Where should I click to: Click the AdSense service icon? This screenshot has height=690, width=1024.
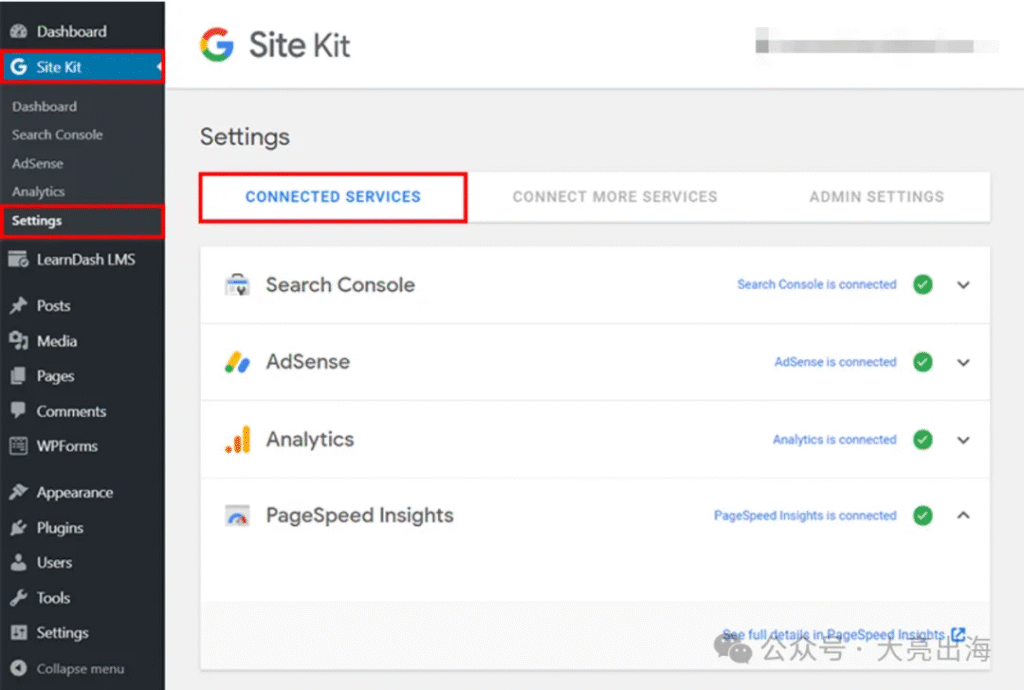(237, 362)
